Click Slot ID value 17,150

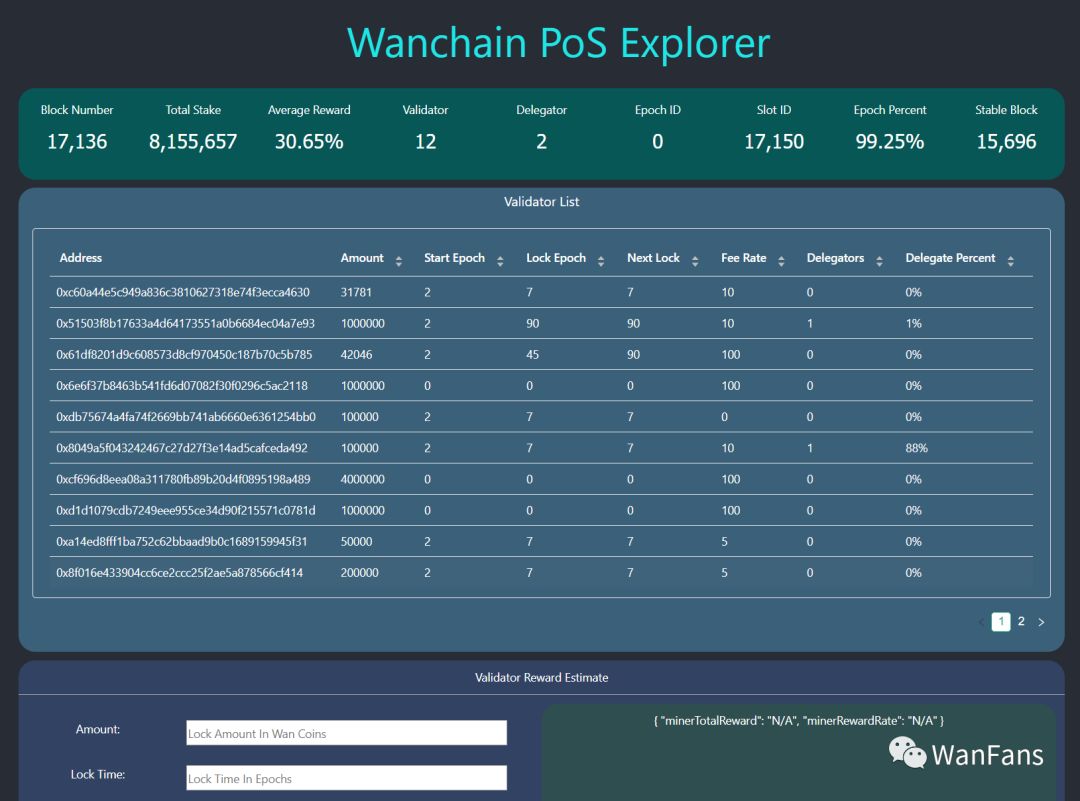point(773,142)
